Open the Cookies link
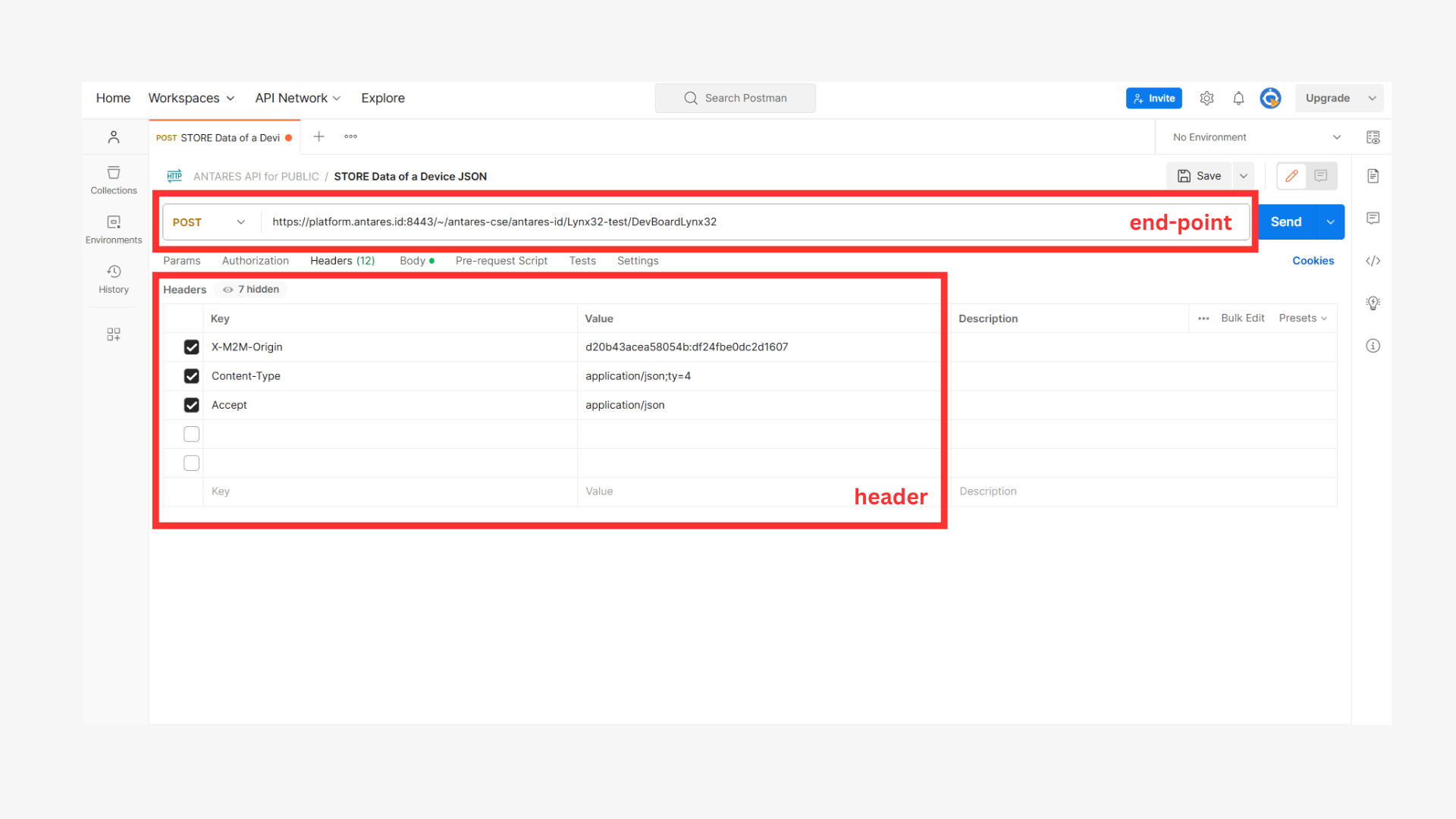Image resolution: width=1456 pixels, height=819 pixels. [1313, 261]
